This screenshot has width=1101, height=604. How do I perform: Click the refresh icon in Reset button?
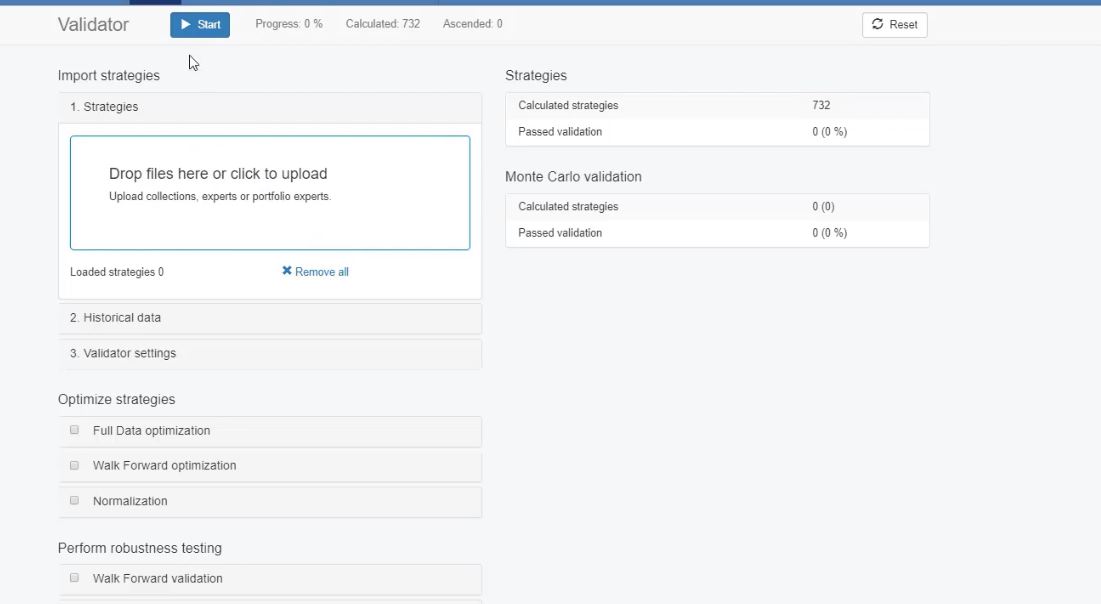click(878, 25)
